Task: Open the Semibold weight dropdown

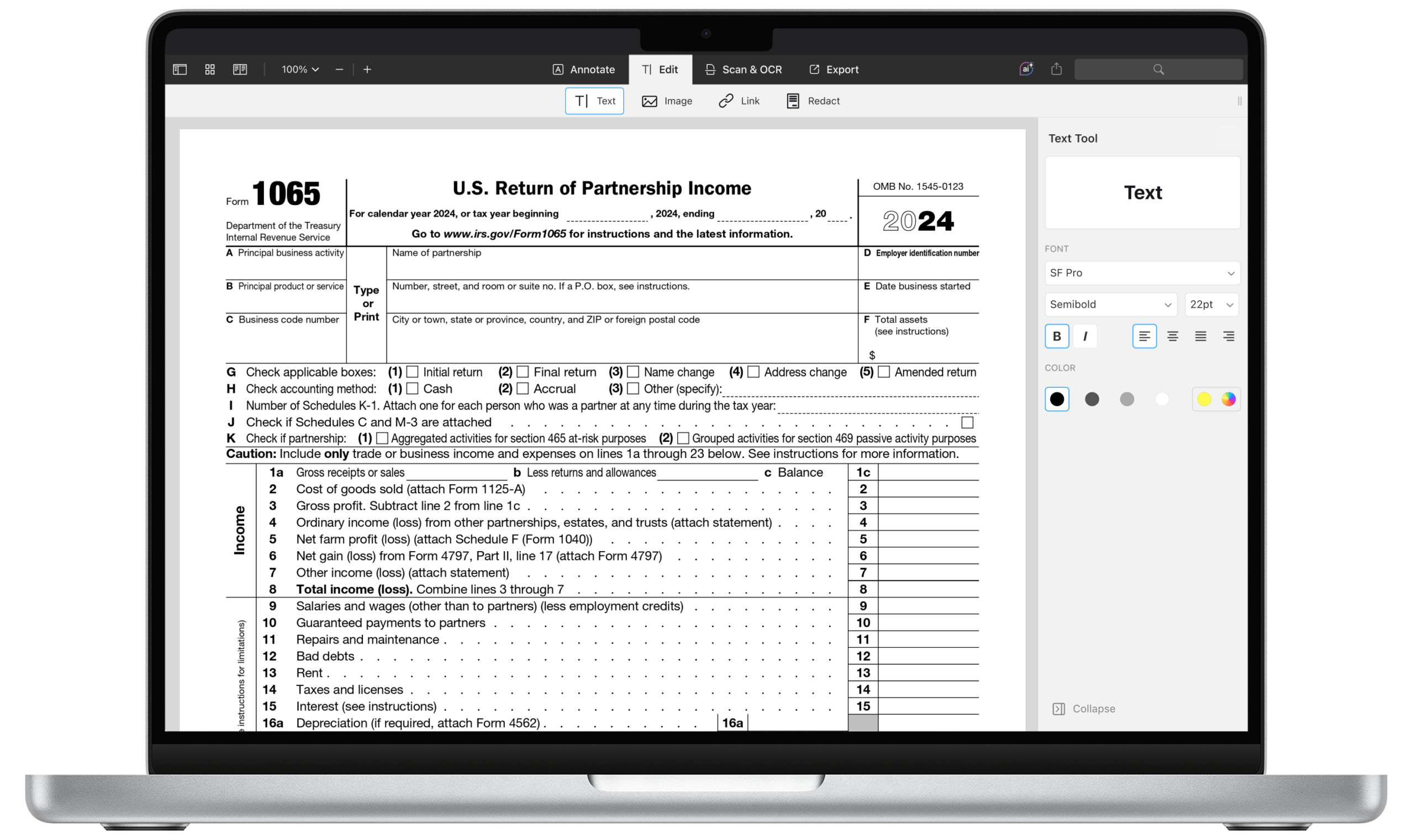Action: pos(1111,304)
